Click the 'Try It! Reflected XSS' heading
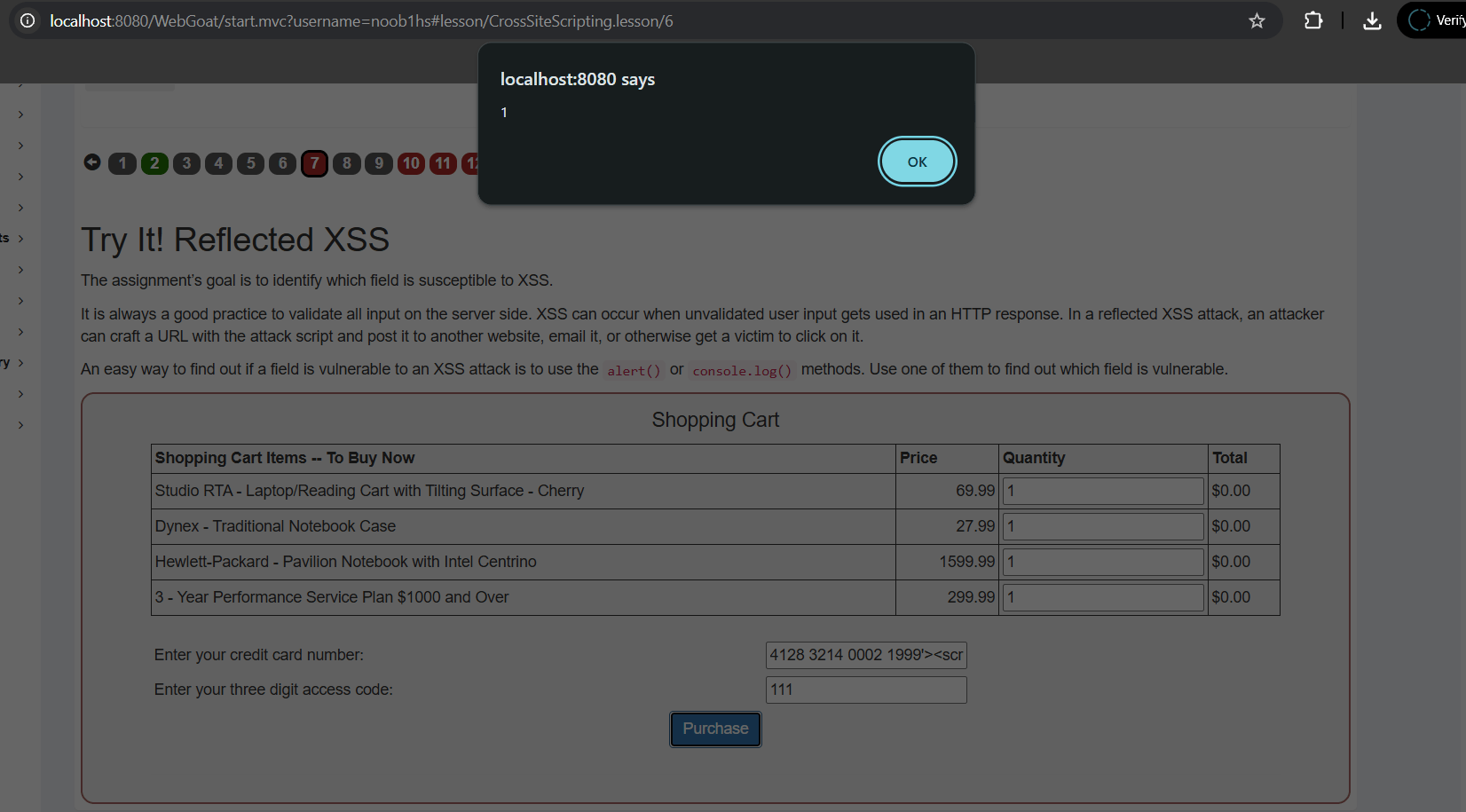Screen dimensions: 1466x812 coord(235,240)
